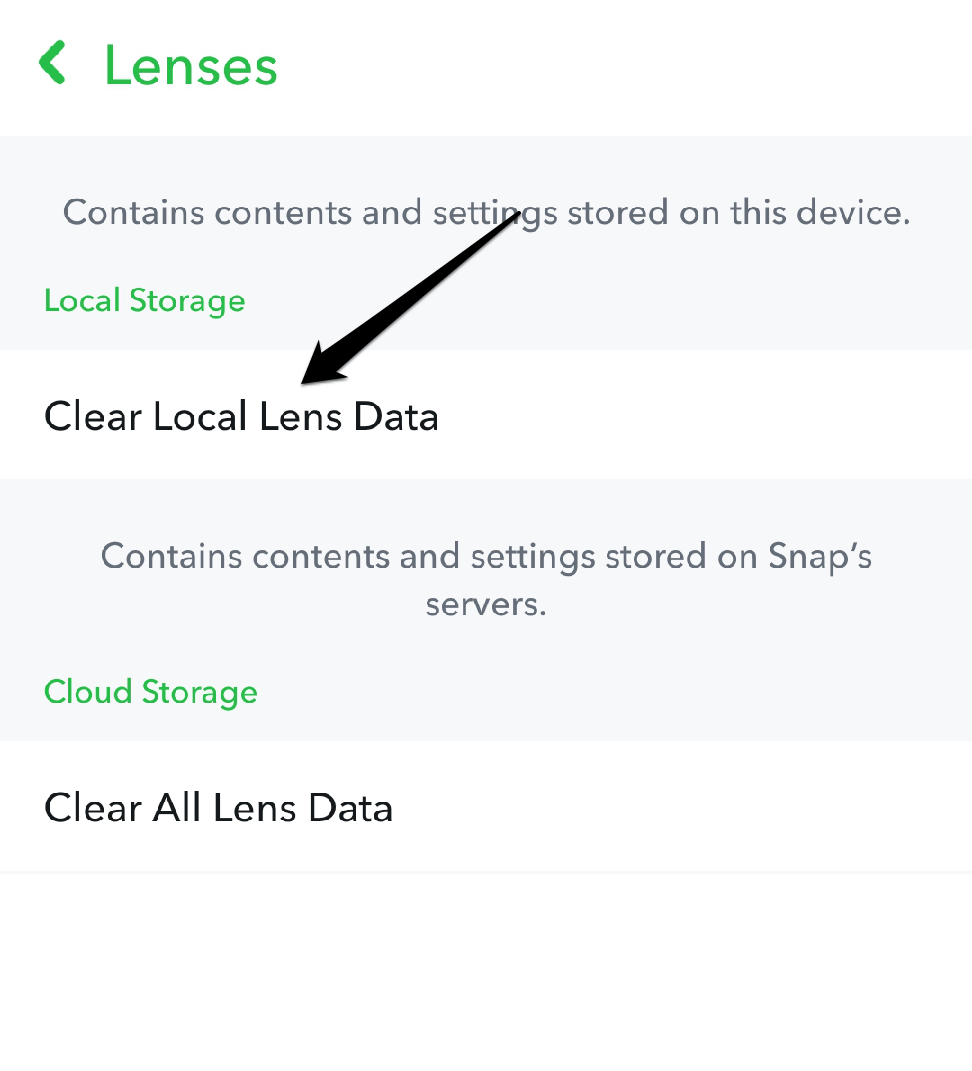The image size is (972, 1071).
Task: Click the word 'Data' in Clear Local row
Action: click(x=396, y=416)
